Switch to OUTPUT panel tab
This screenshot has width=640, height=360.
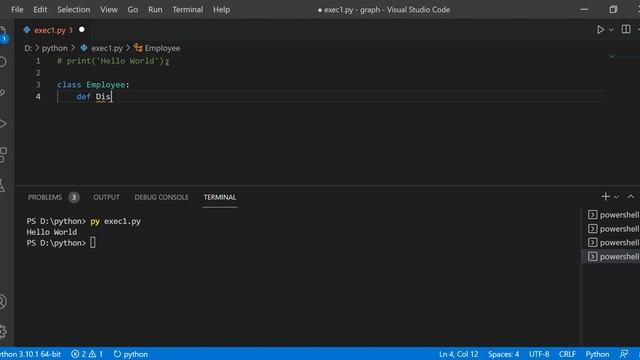pyautogui.click(x=106, y=197)
